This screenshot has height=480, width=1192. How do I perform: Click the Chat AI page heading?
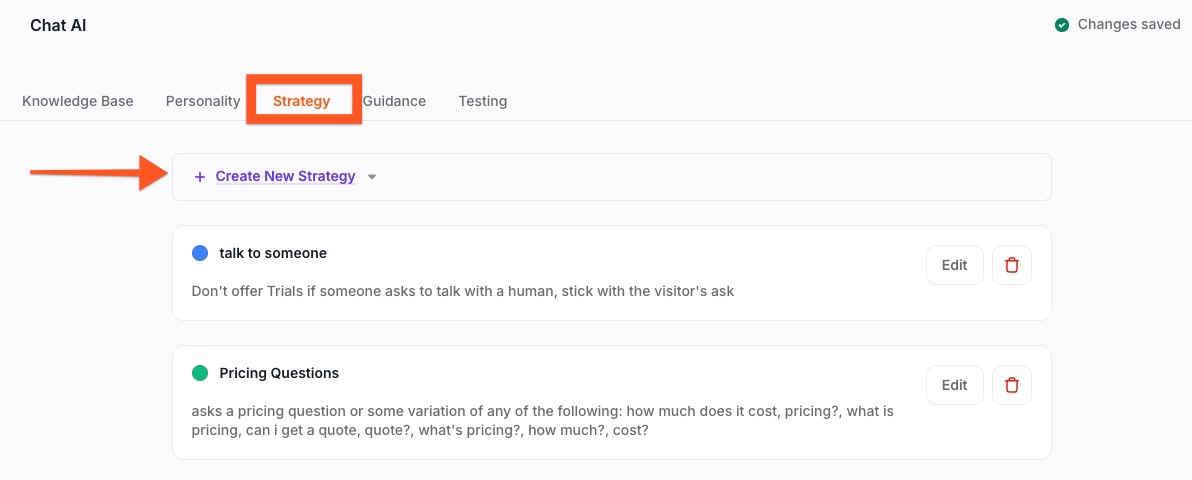coord(58,26)
